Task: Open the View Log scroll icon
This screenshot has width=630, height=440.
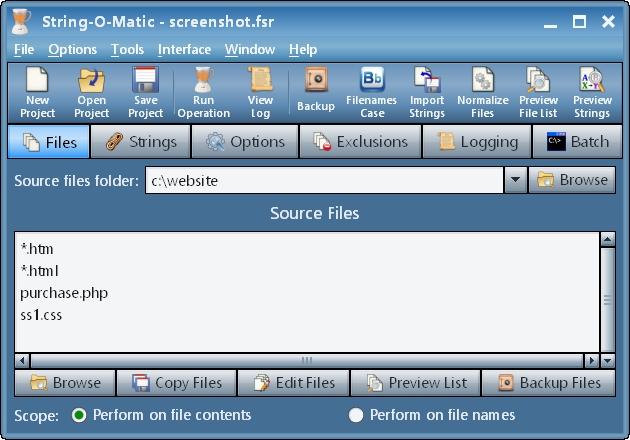Action: click(260, 80)
